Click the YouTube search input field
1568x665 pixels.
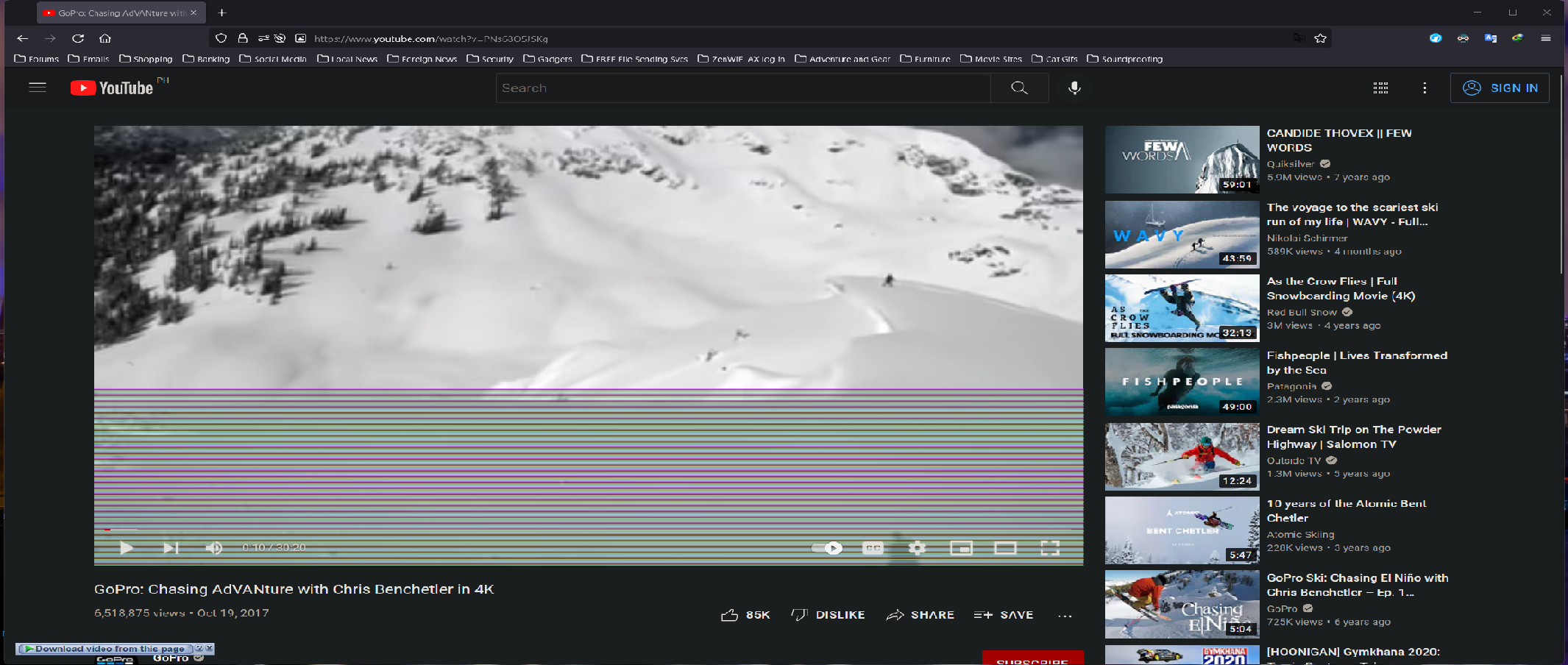(743, 88)
